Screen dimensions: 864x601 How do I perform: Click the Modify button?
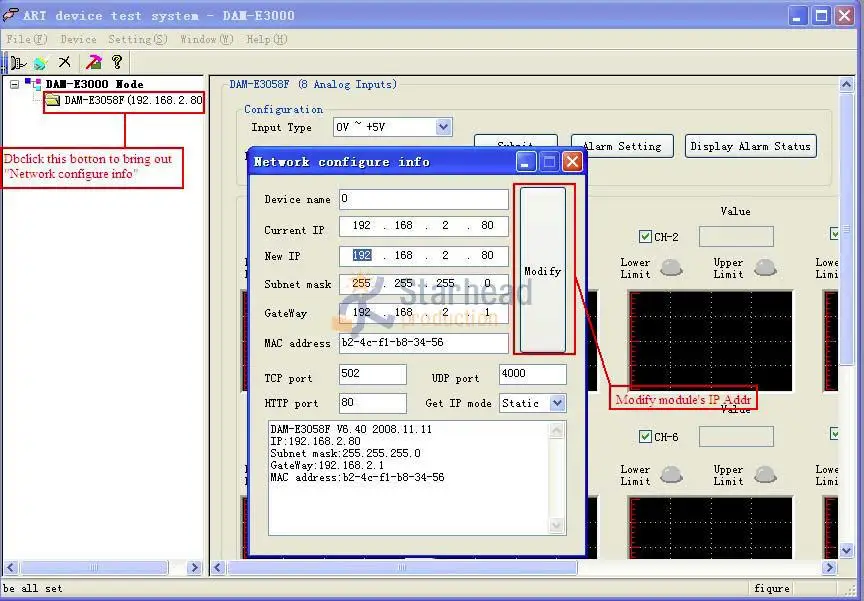543,270
